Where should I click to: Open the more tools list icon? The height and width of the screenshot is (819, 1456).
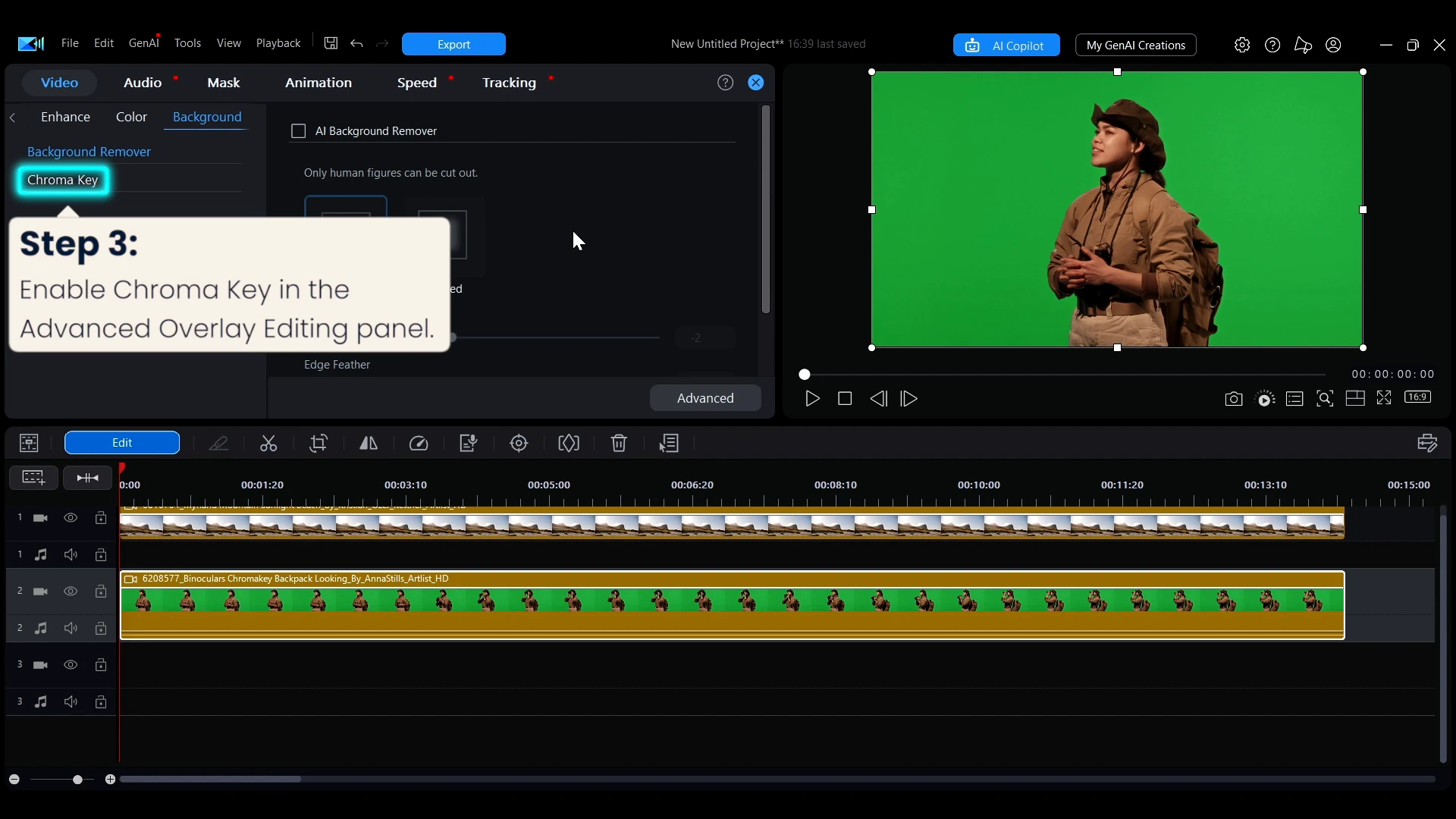tap(669, 444)
